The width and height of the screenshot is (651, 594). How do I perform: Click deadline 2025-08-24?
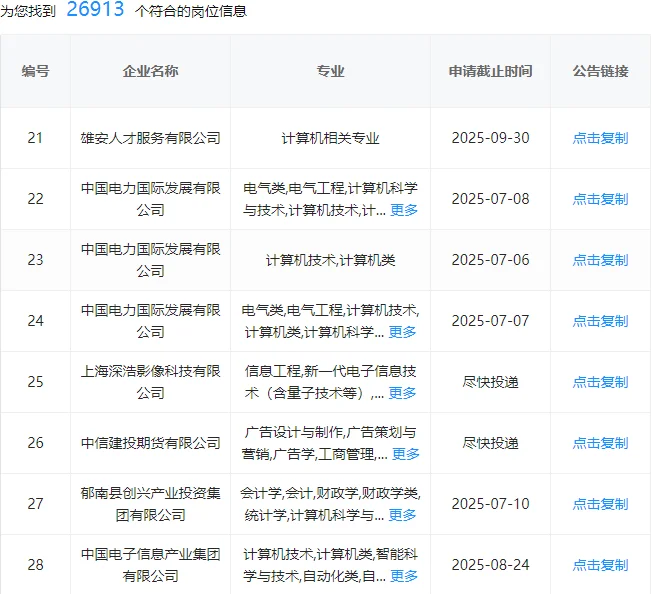pyautogui.click(x=490, y=565)
